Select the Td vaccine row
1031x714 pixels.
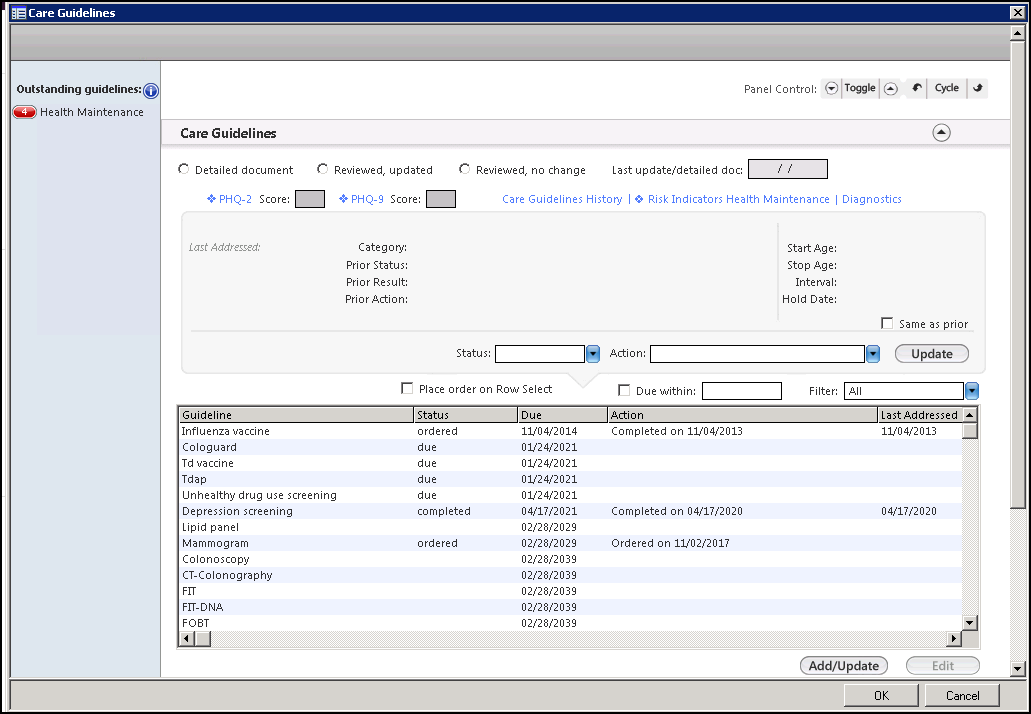point(571,463)
